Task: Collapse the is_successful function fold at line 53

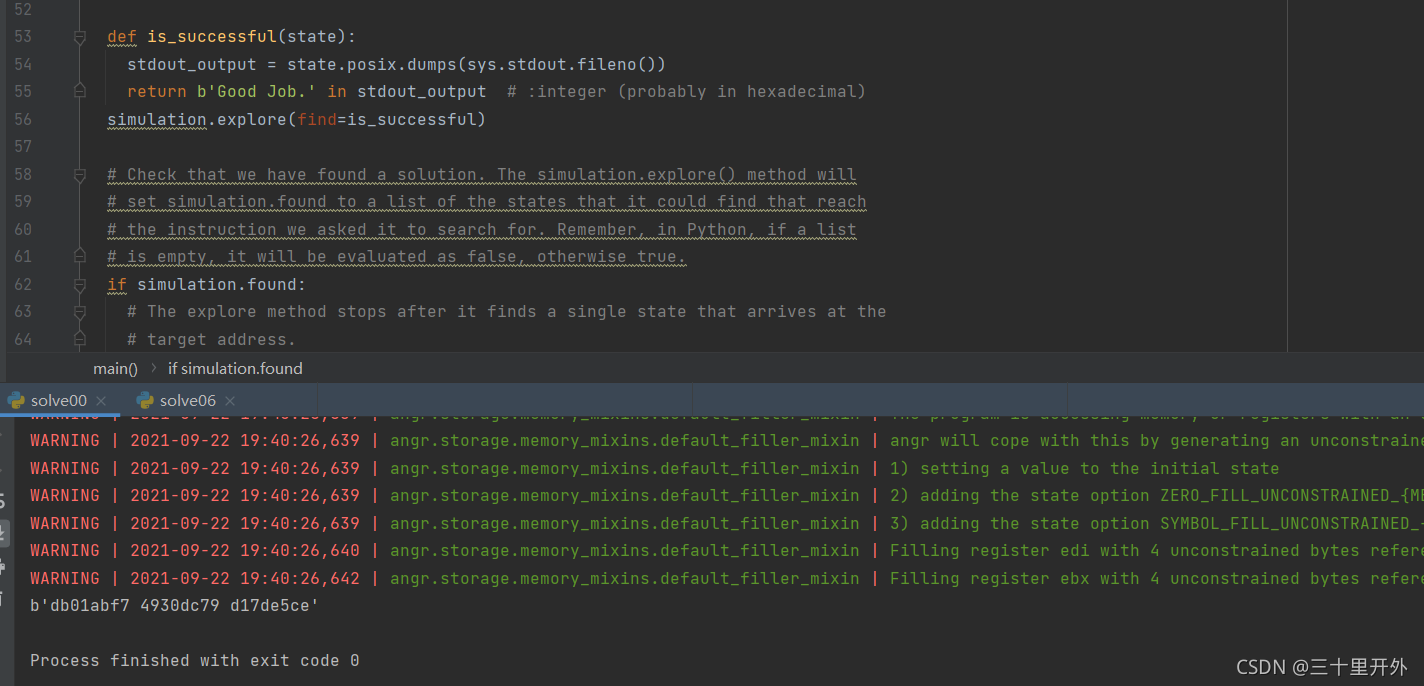Action: (x=80, y=37)
